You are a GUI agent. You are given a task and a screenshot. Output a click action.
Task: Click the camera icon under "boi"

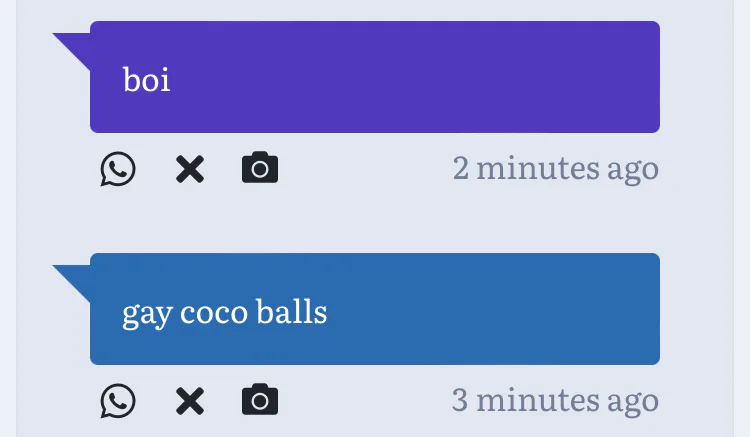click(260, 168)
